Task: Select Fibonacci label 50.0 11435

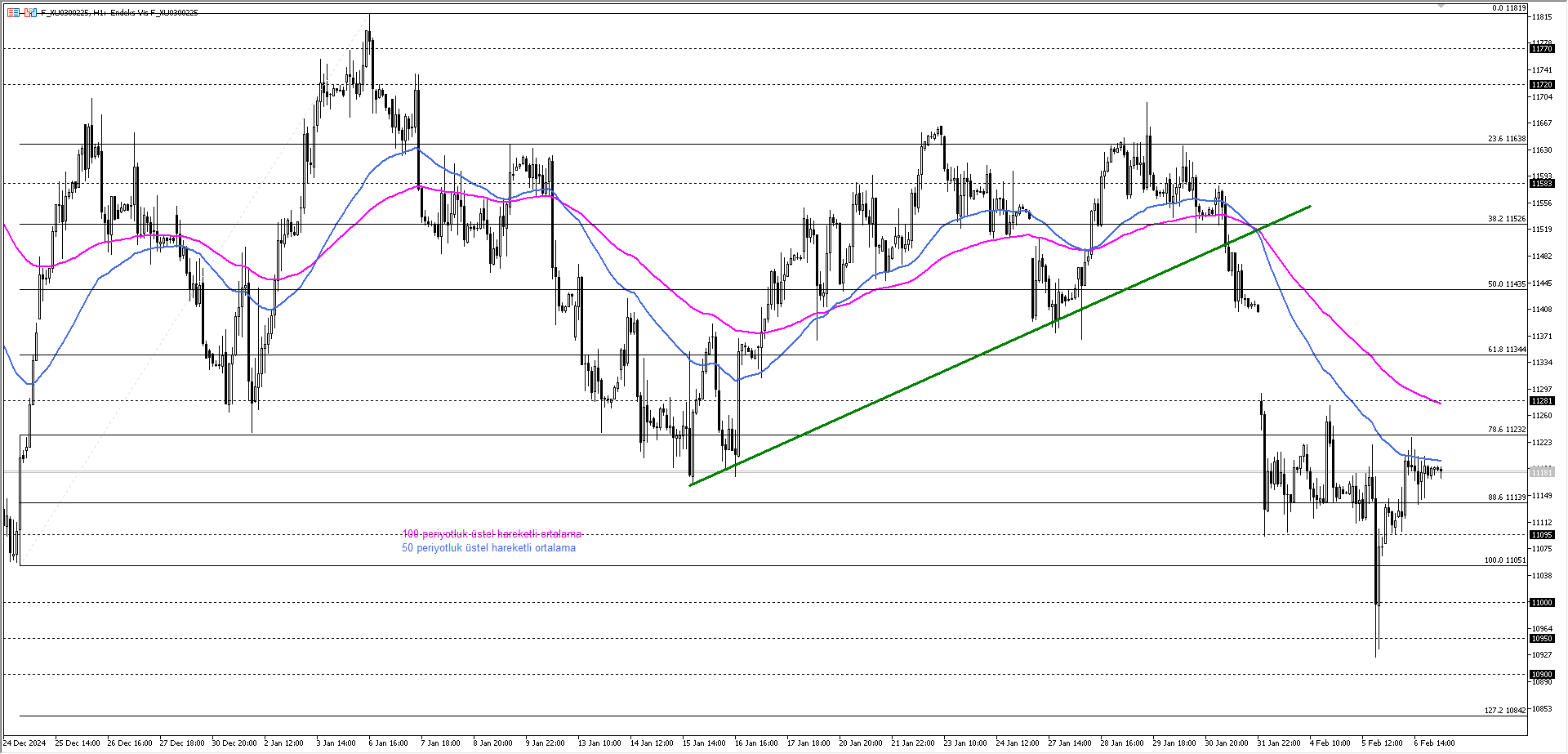Action: 1507,284
